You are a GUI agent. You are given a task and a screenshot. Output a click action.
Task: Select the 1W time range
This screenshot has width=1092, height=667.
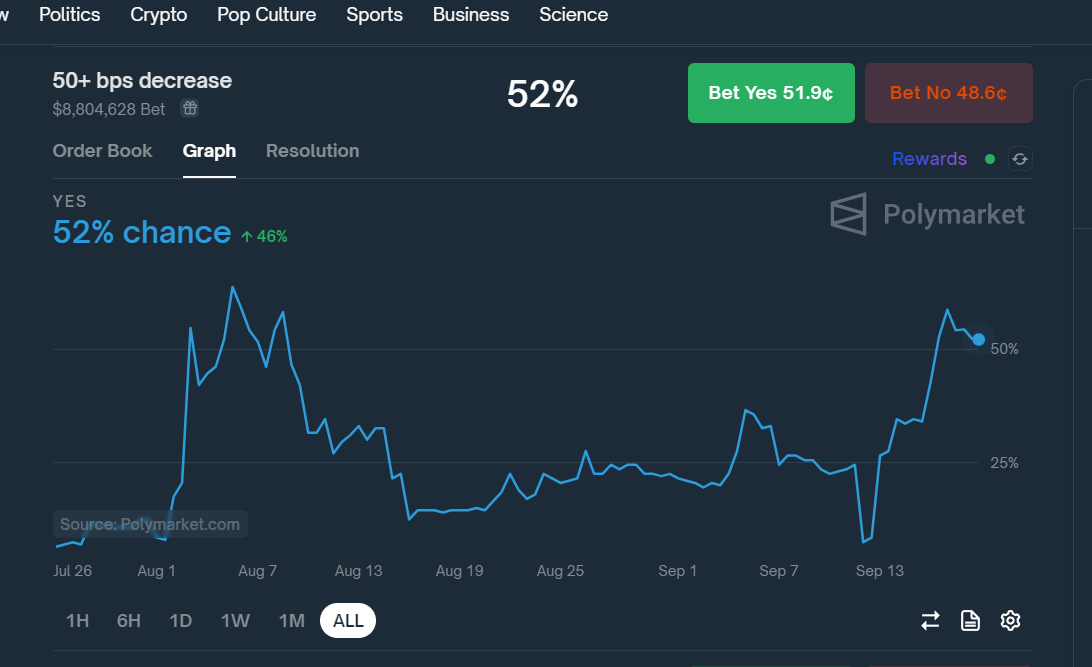click(x=235, y=621)
